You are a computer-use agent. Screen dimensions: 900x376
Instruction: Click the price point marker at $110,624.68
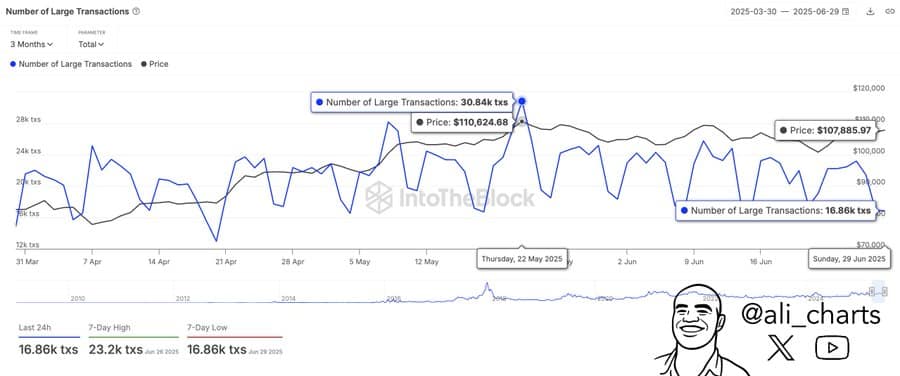click(522, 122)
